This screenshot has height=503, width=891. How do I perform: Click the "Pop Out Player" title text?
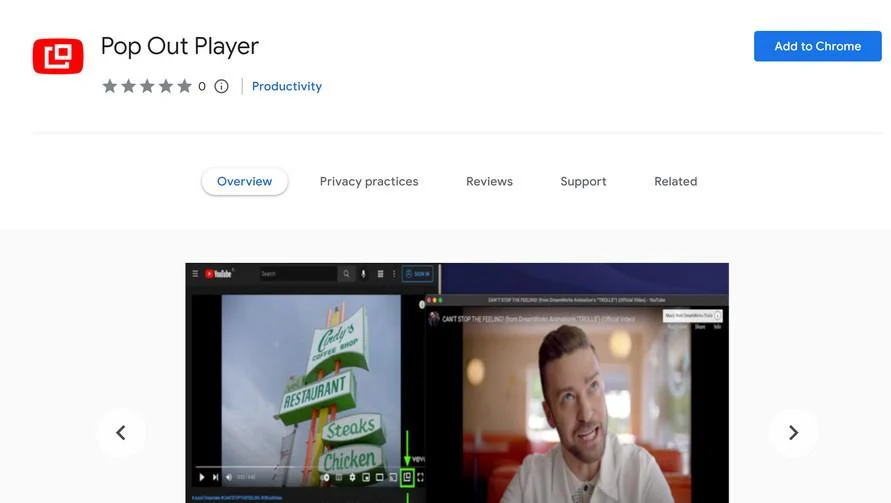click(x=180, y=47)
